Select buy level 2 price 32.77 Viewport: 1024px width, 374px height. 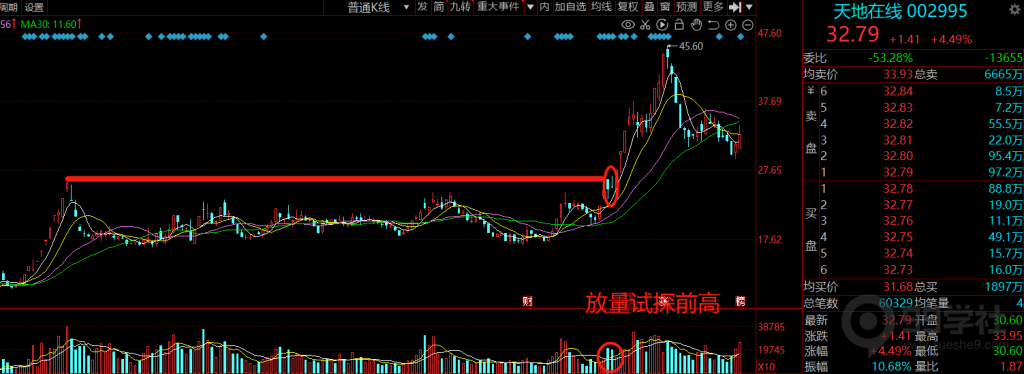[x=897, y=206]
